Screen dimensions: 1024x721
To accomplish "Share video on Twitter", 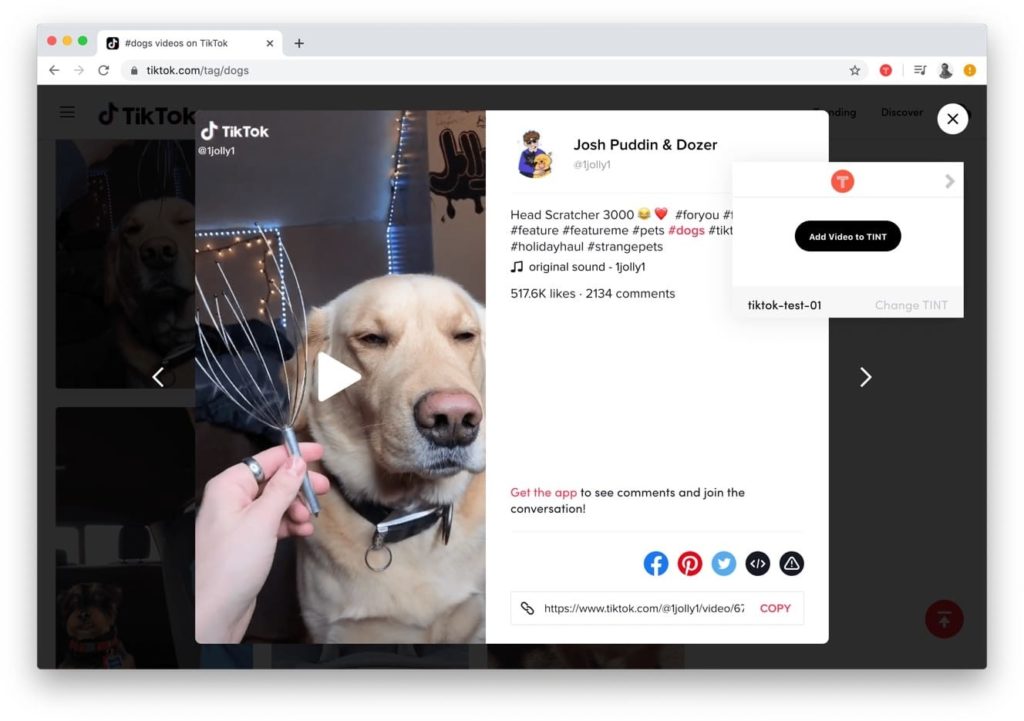I will pyautogui.click(x=724, y=564).
